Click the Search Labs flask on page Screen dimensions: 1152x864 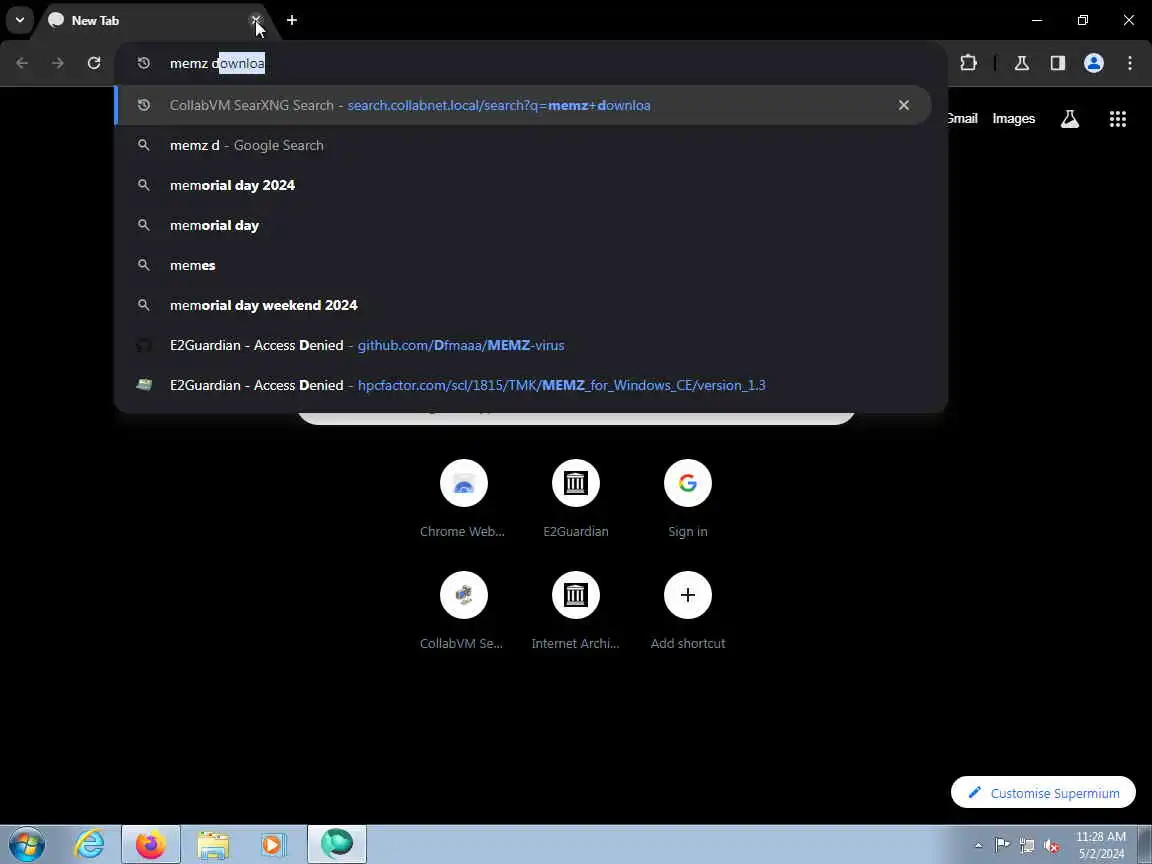(1070, 118)
